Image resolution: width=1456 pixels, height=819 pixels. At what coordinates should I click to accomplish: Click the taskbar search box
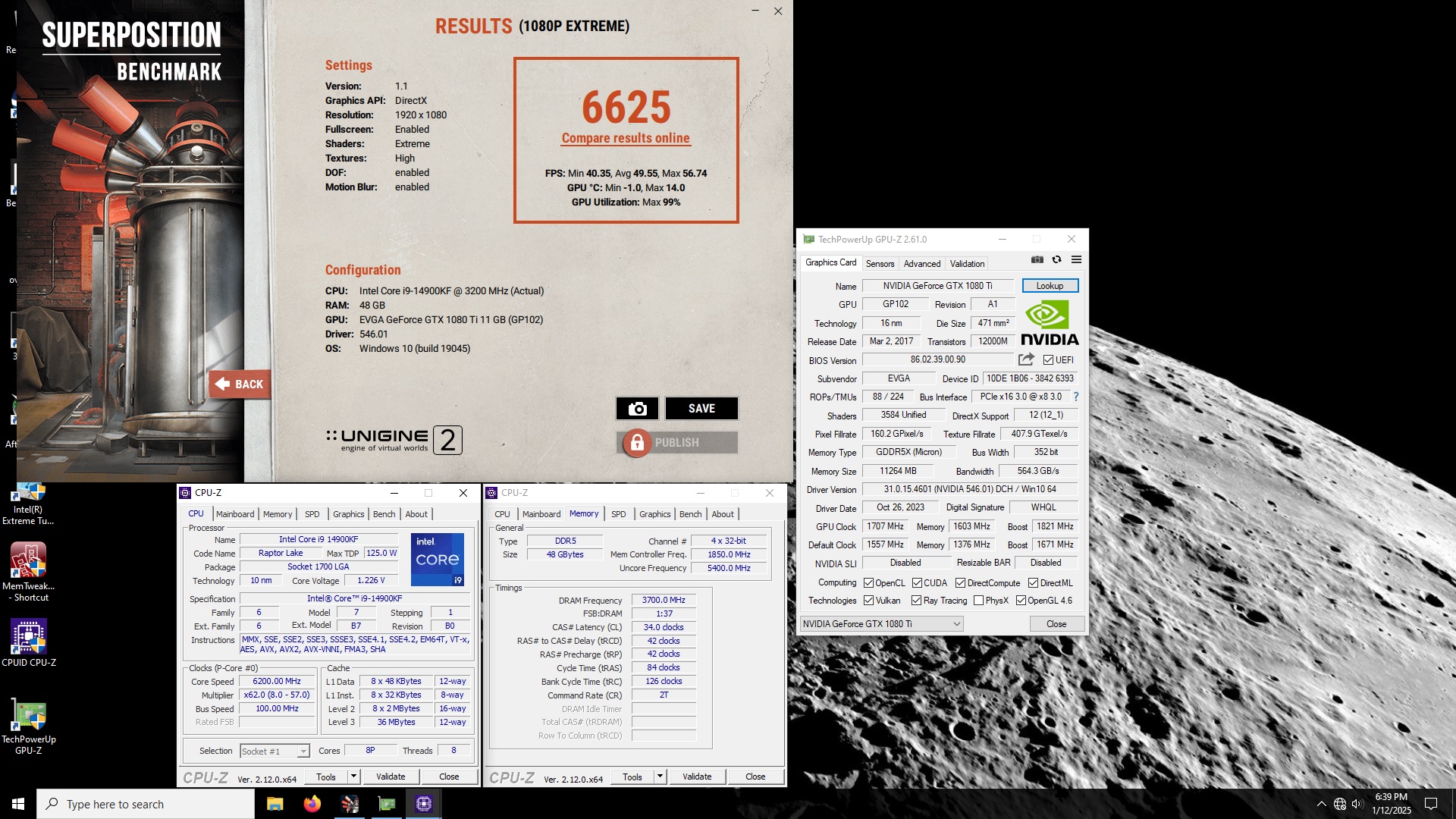coord(146,804)
